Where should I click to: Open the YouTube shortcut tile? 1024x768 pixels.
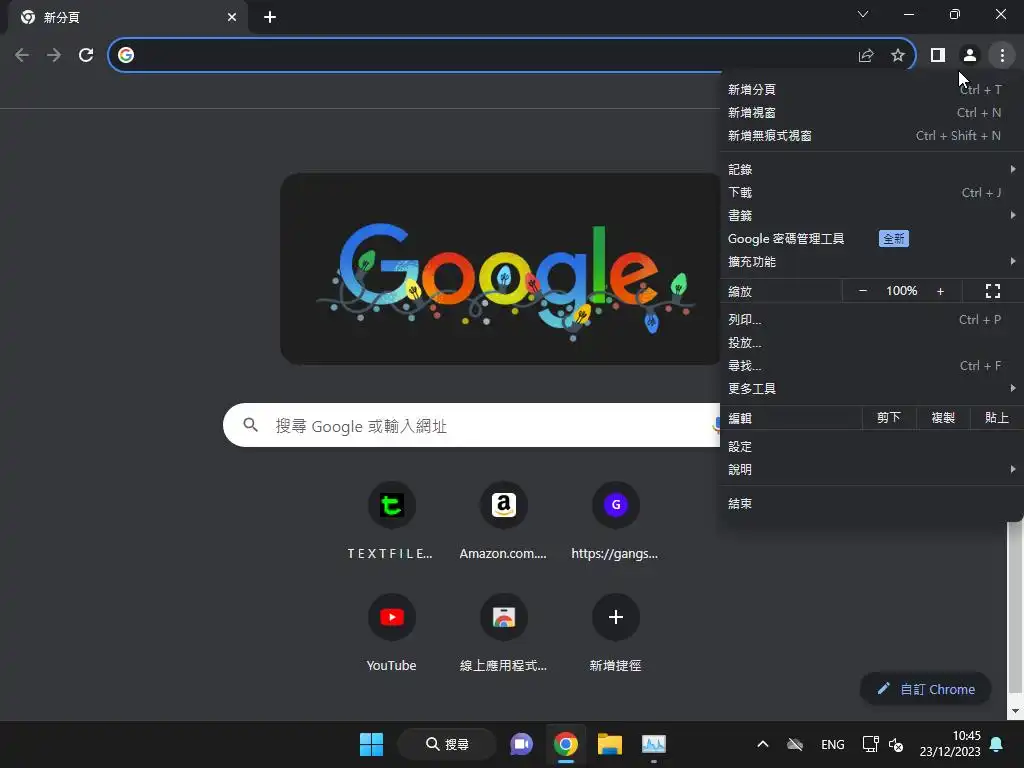[391, 633]
